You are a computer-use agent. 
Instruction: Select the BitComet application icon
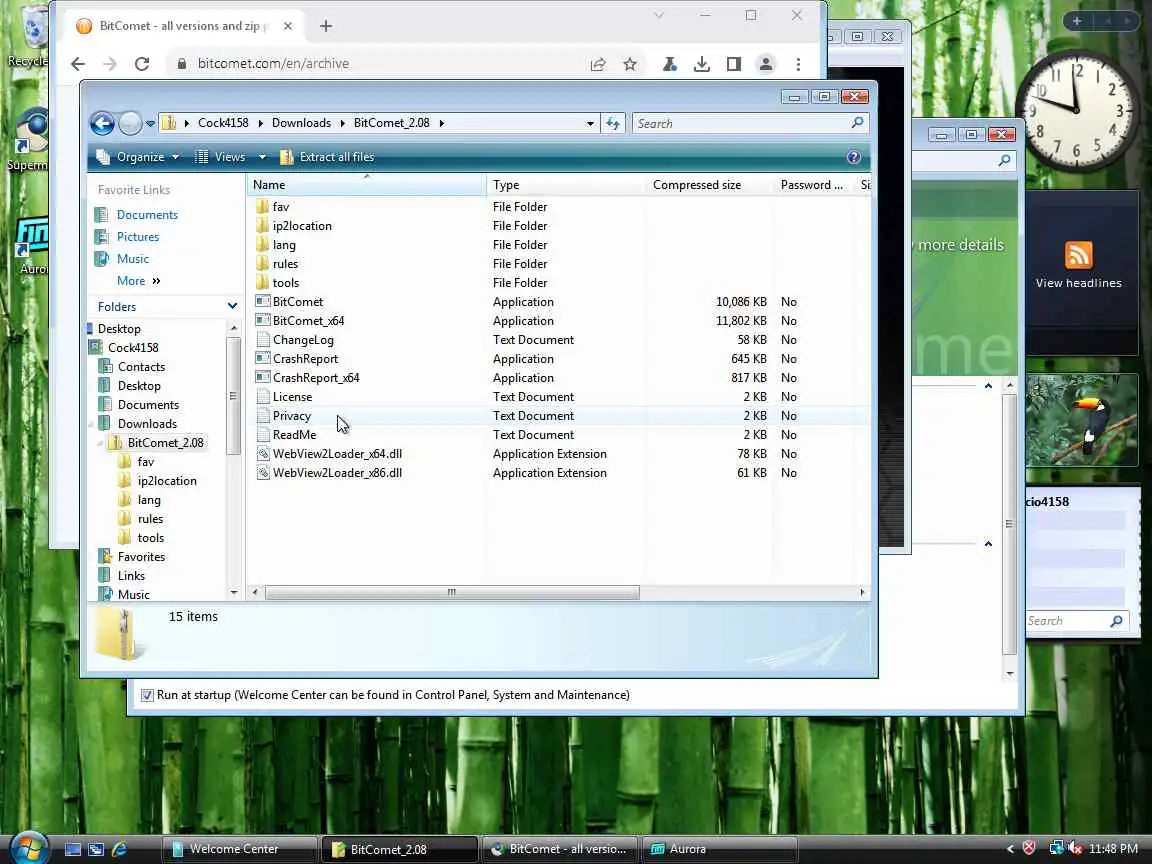point(262,301)
